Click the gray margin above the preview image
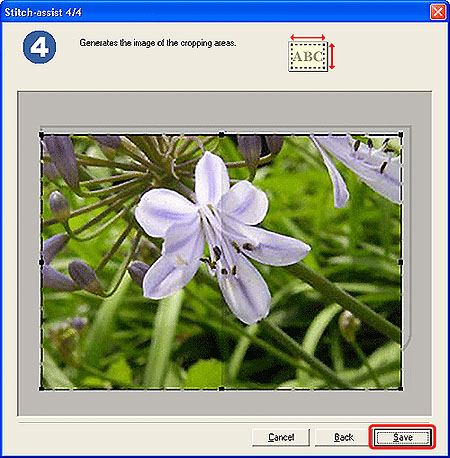The width and height of the screenshot is (450, 458). click(225, 109)
